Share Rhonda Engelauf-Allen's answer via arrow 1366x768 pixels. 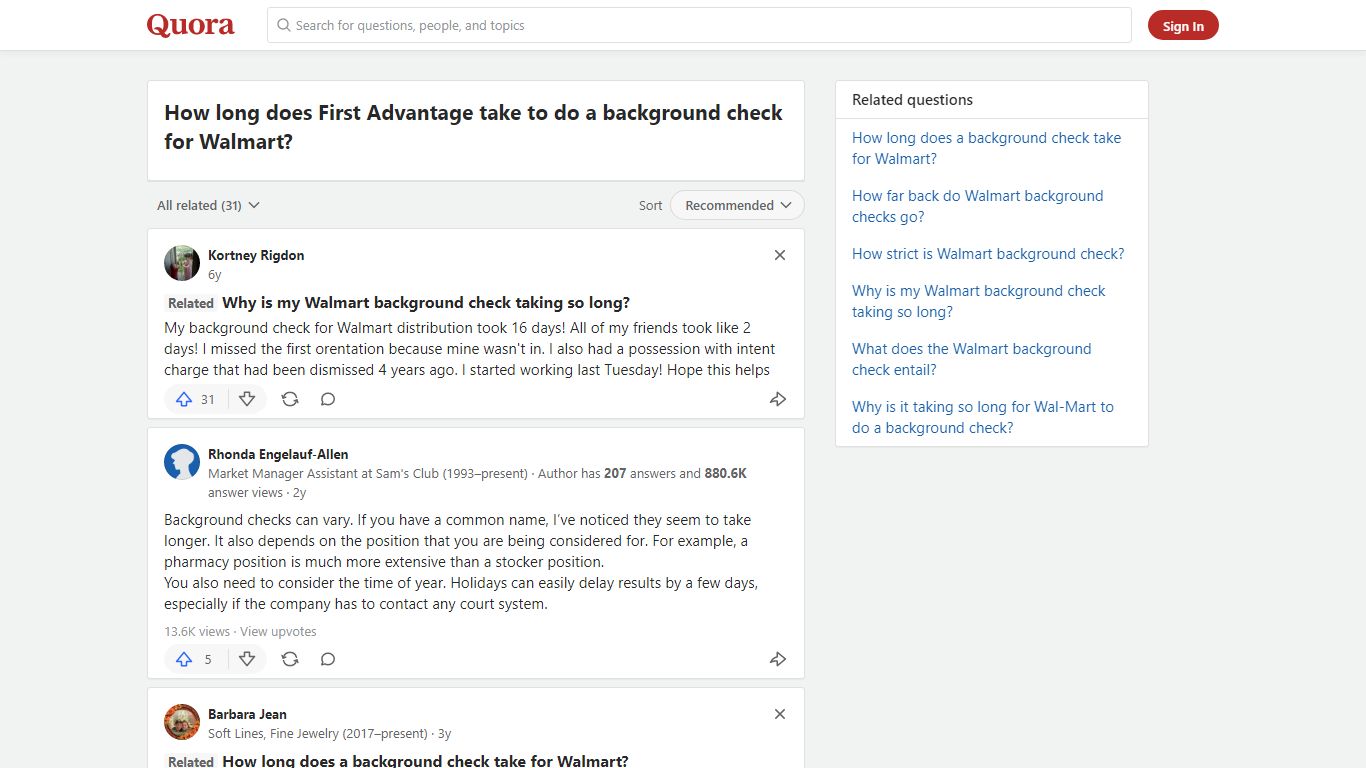(x=778, y=659)
